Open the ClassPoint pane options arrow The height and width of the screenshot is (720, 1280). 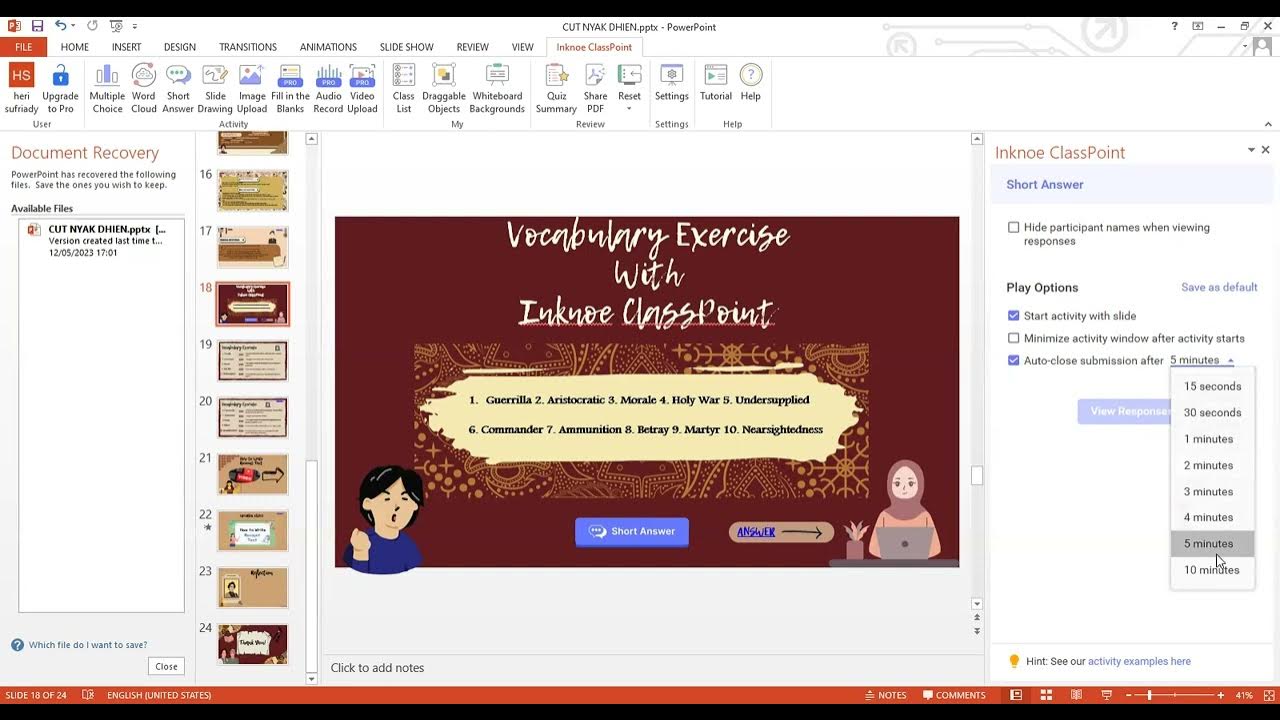point(1251,150)
